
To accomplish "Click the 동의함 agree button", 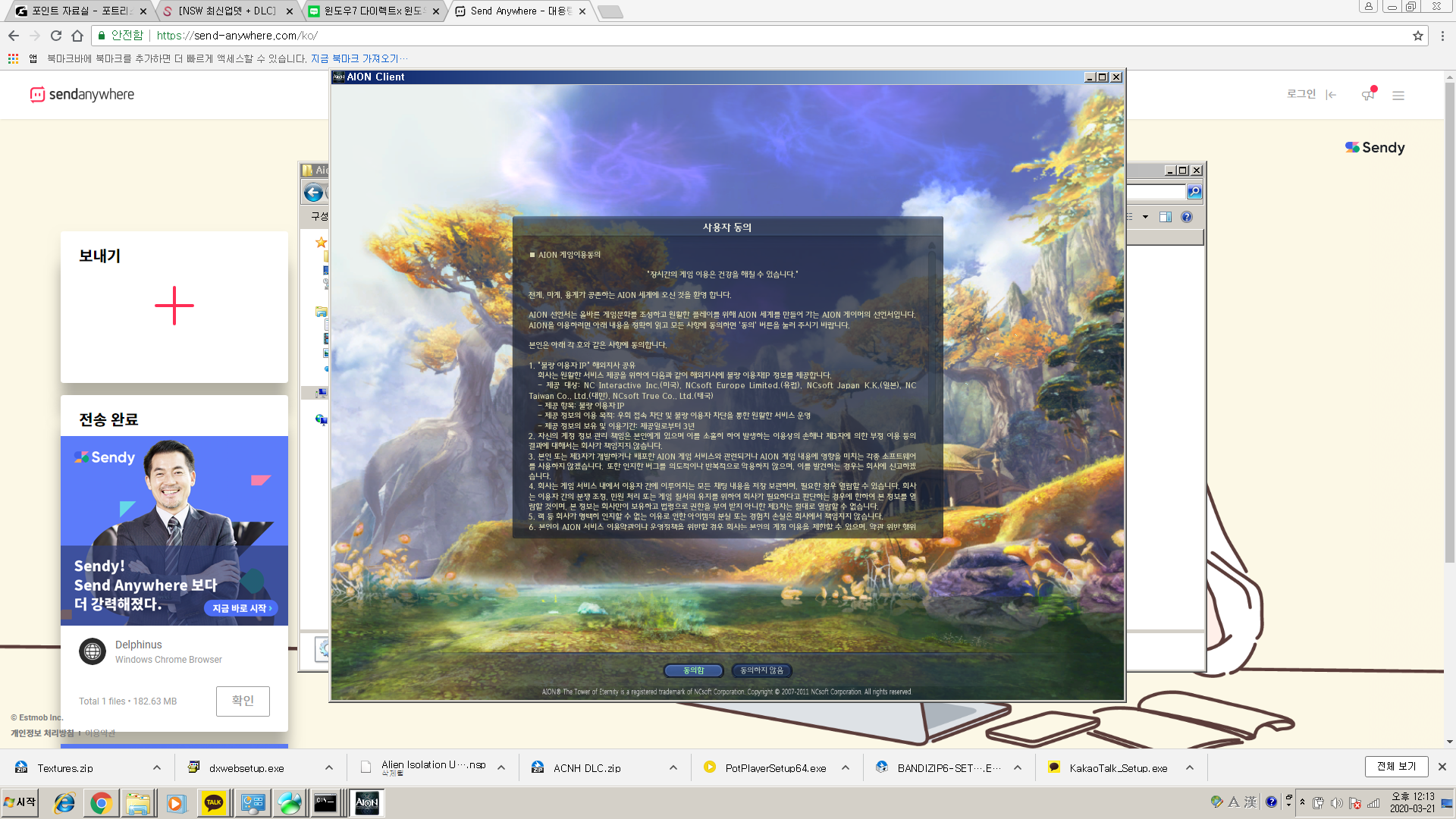I will pos(693,670).
